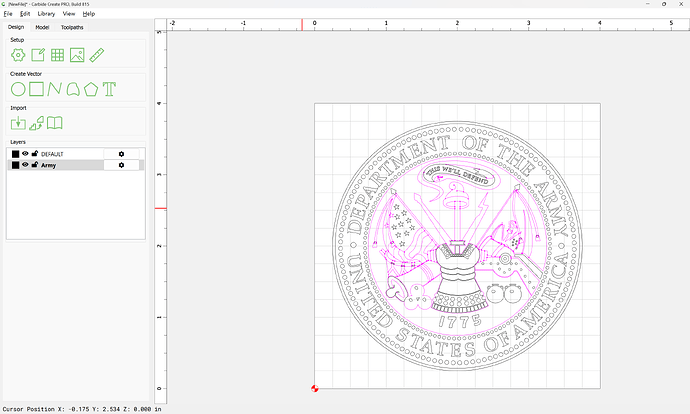The width and height of the screenshot is (690, 414).
Task: Switch to the Toolpaths tab
Action: pyautogui.click(x=72, y=27)
